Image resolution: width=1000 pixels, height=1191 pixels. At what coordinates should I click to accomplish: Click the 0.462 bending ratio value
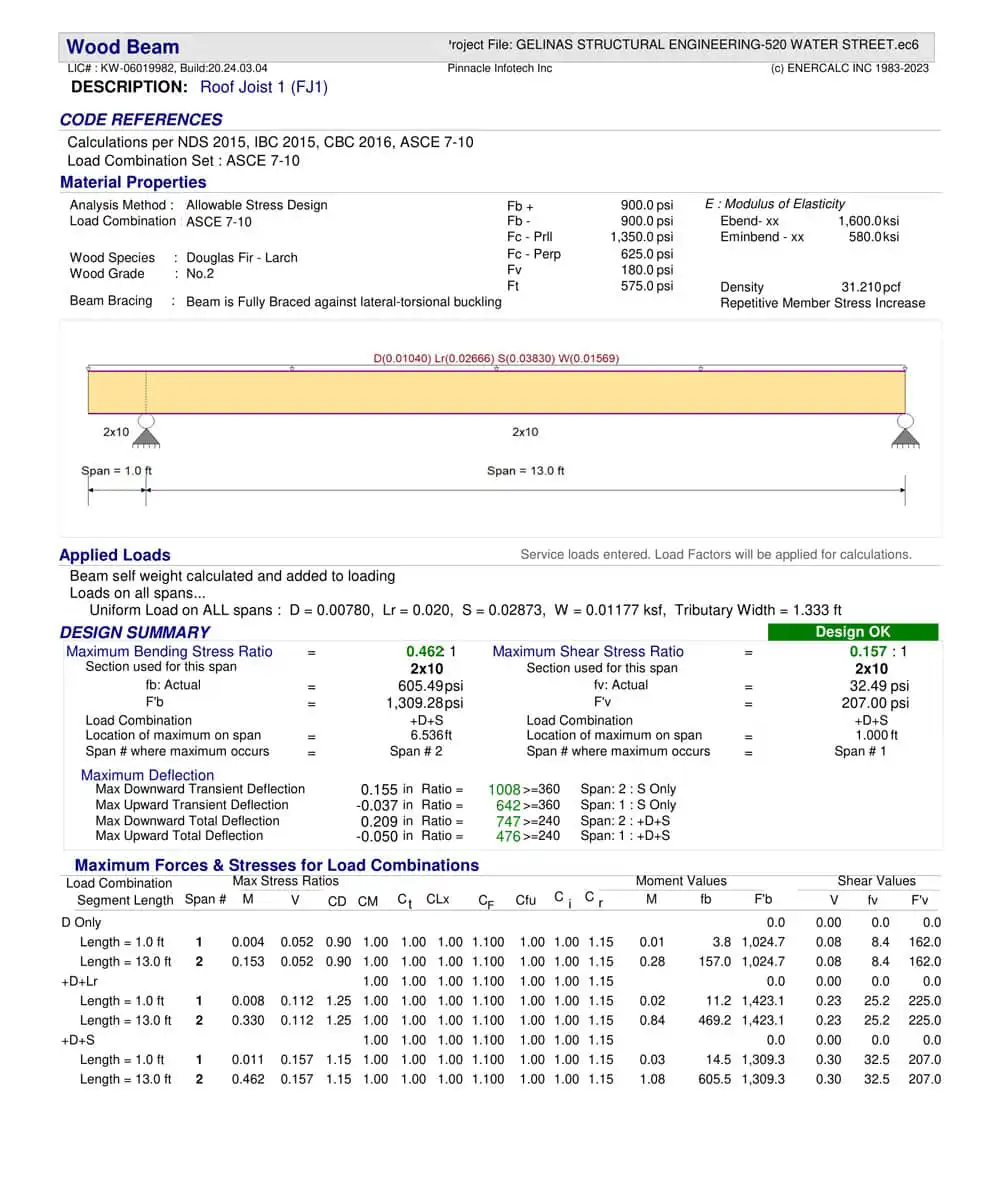coord(425,652)
